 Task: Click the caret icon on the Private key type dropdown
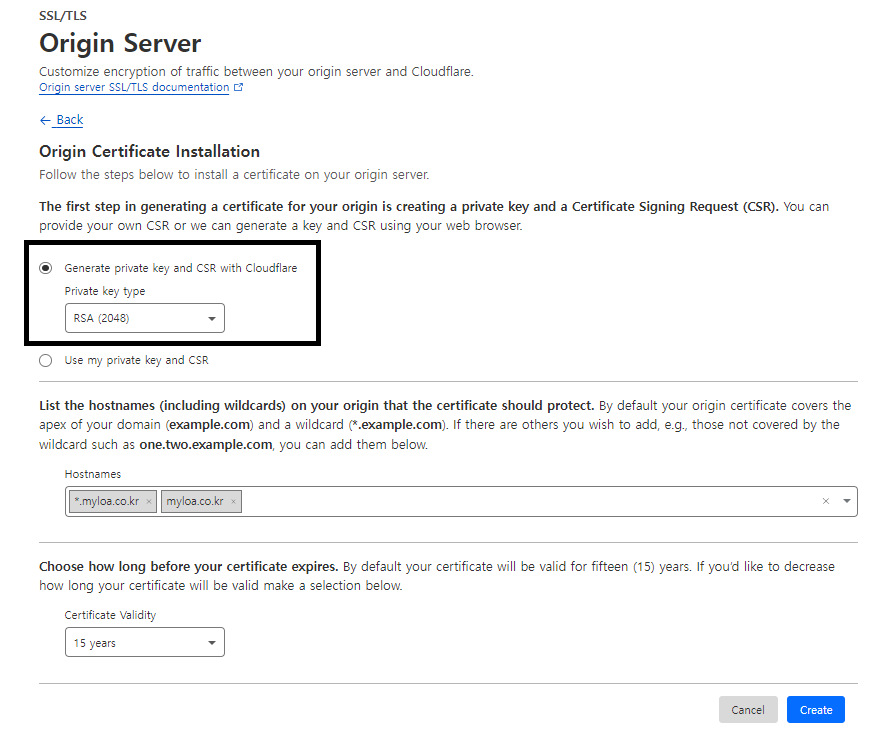point(212,318)
